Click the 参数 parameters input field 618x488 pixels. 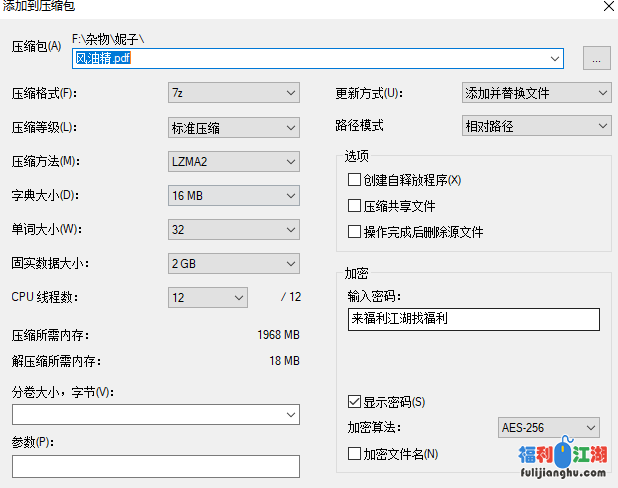click(x=156, y=466)
